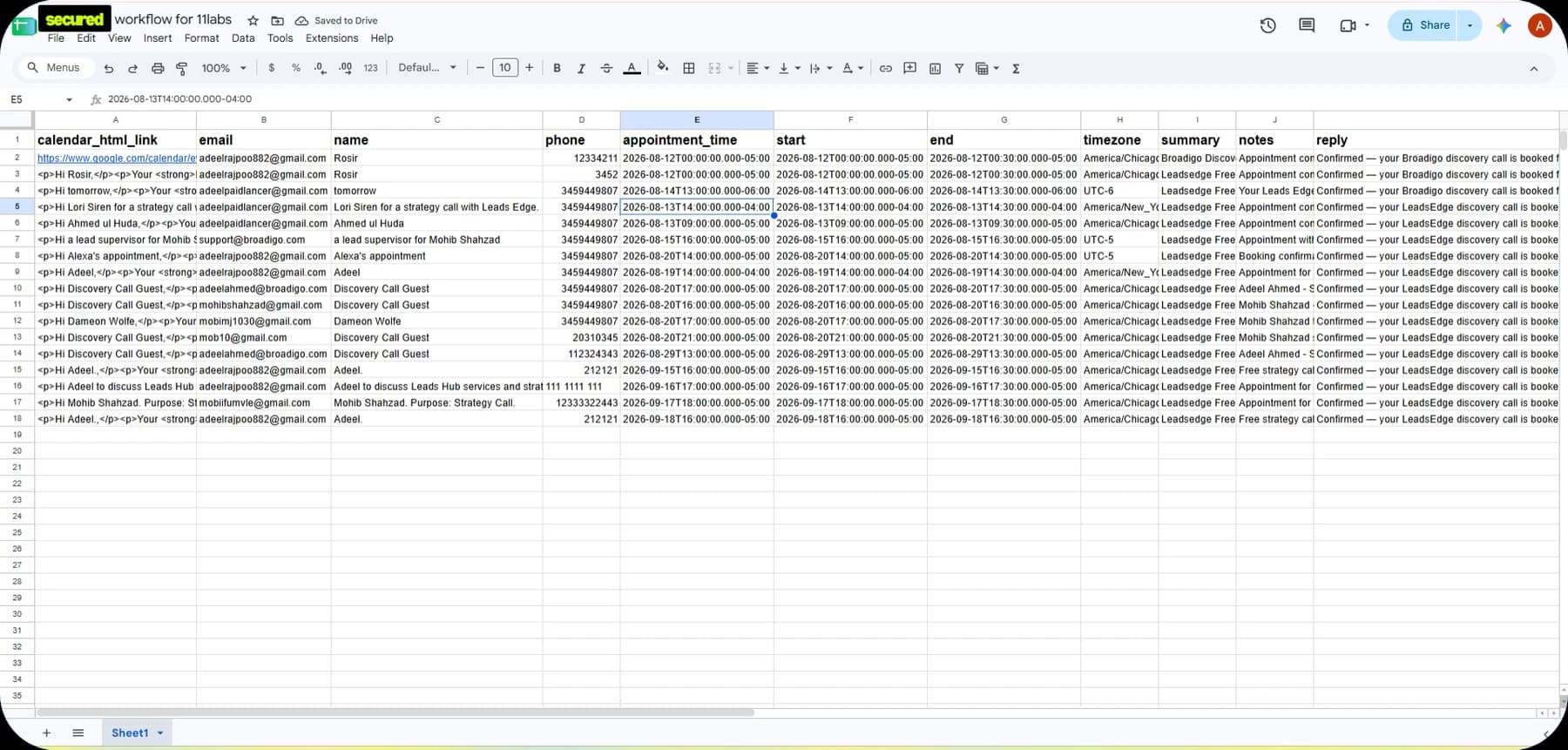This screenshot has width=1568, height=750.
Task: Open version history clock icon
Action: pos(1268,25)
